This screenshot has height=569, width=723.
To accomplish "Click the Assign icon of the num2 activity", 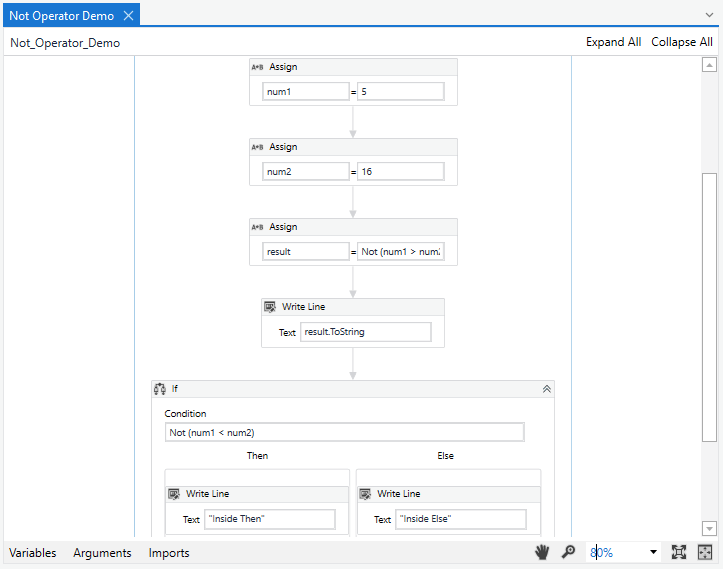I will coord(257,147).
